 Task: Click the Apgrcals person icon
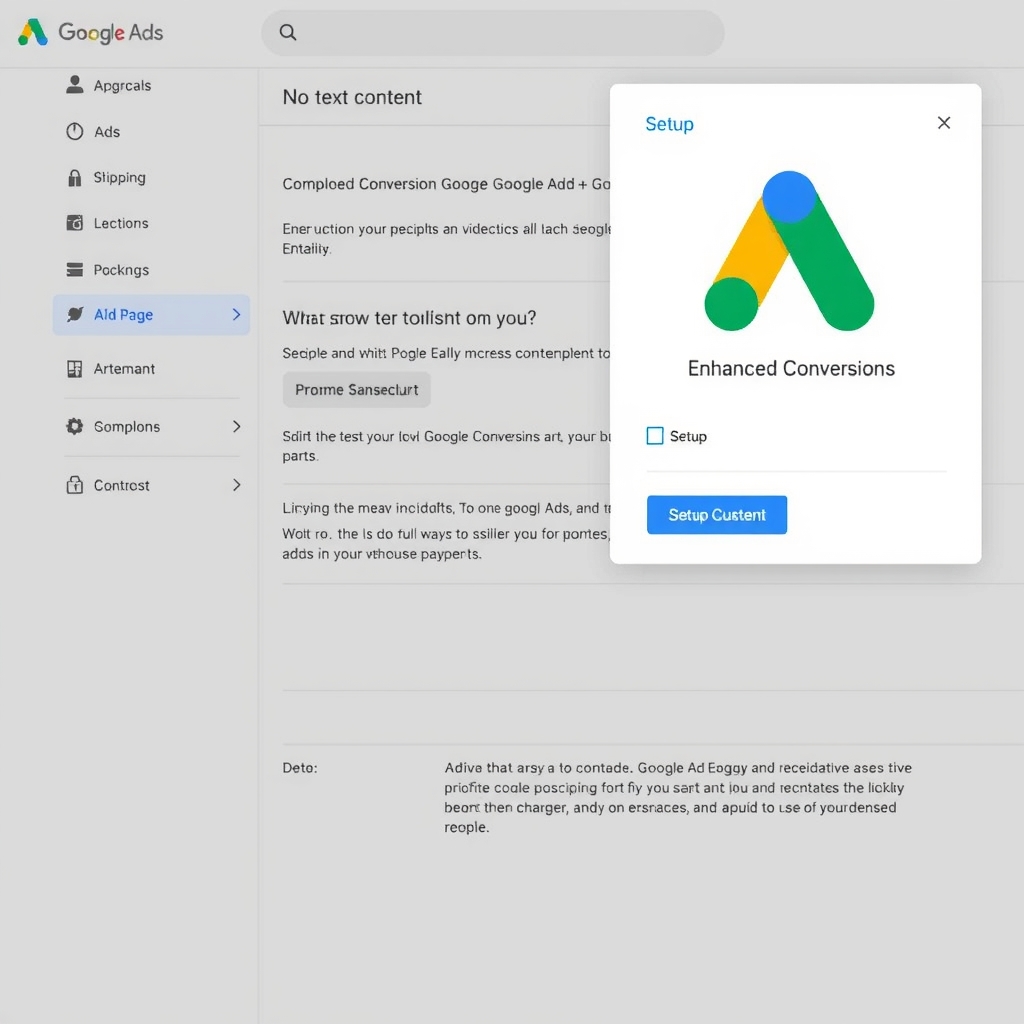click(74, 85)
